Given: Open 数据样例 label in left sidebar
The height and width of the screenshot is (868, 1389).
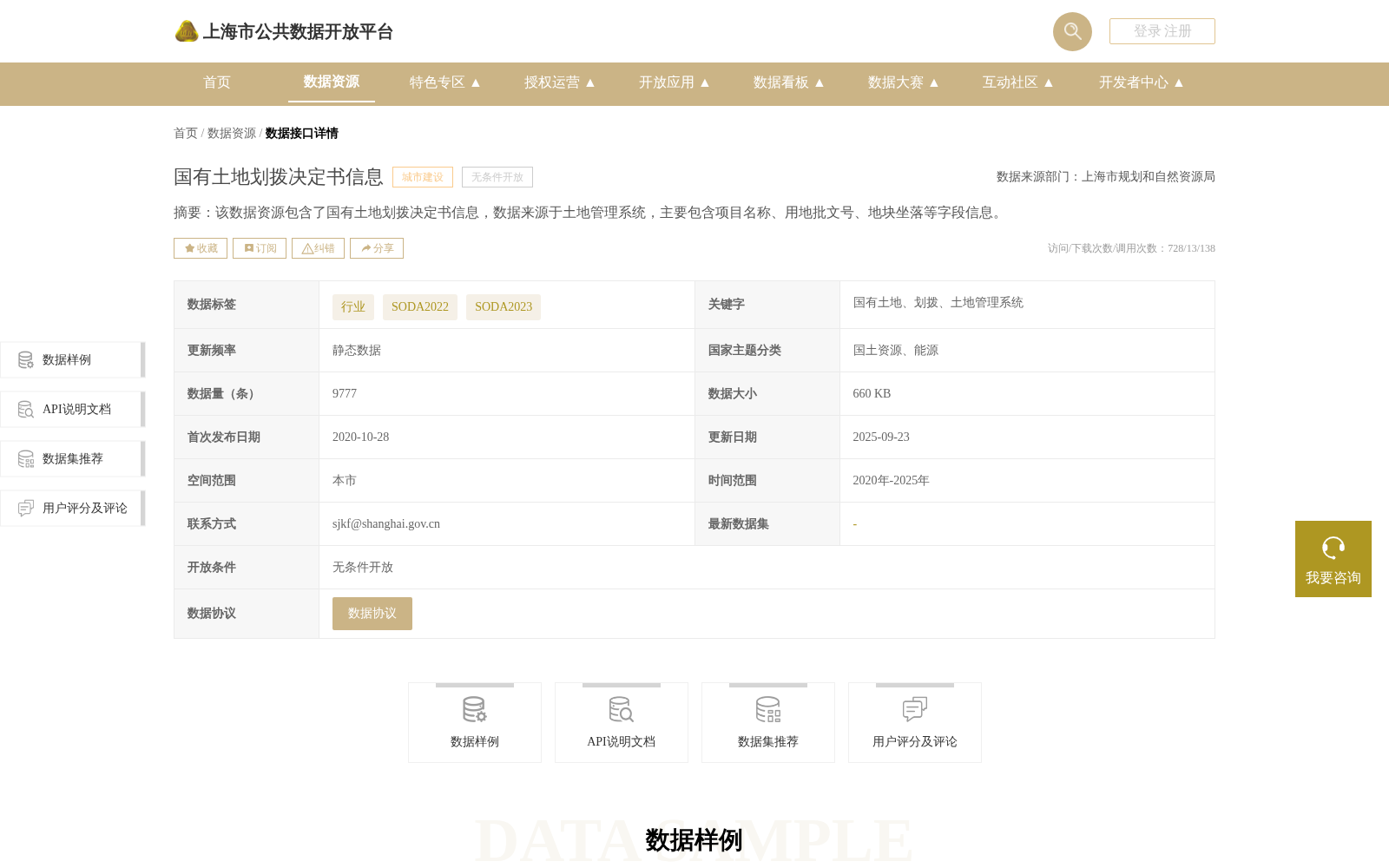Looking at the screenshot, I should pos(67,360).
